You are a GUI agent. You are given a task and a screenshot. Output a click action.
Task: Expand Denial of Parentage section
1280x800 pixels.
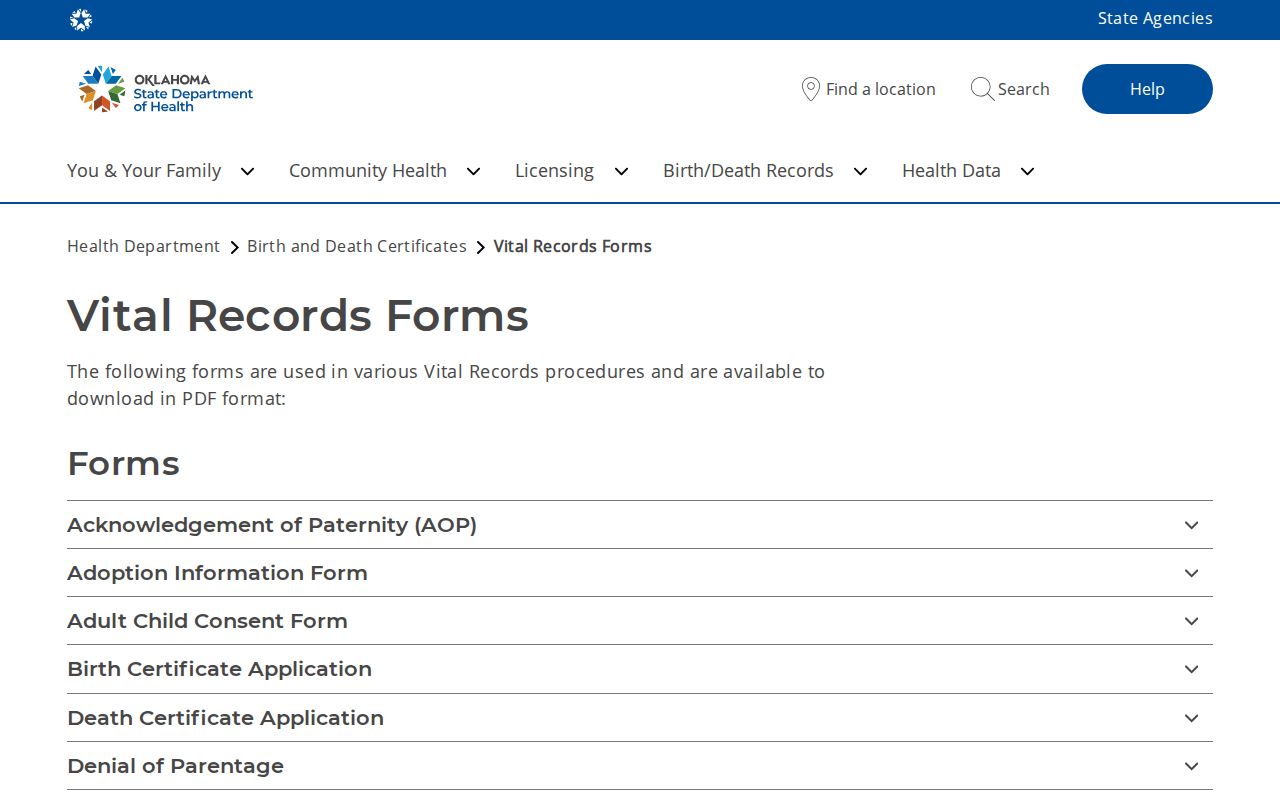click(x=640, y=766)
